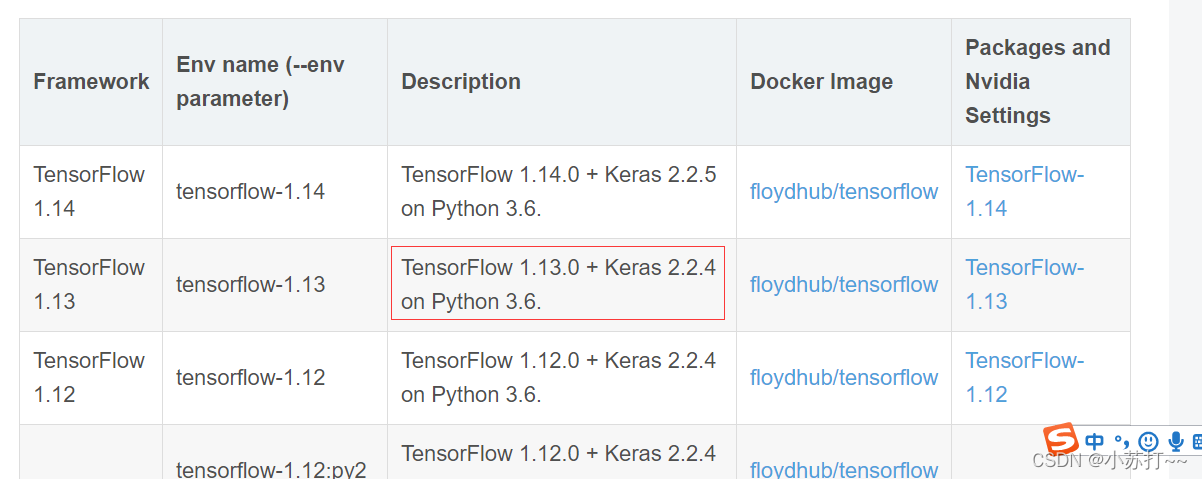
Task: Select the TensorFlow 1.13 framework cell
Action: [89, 284]
